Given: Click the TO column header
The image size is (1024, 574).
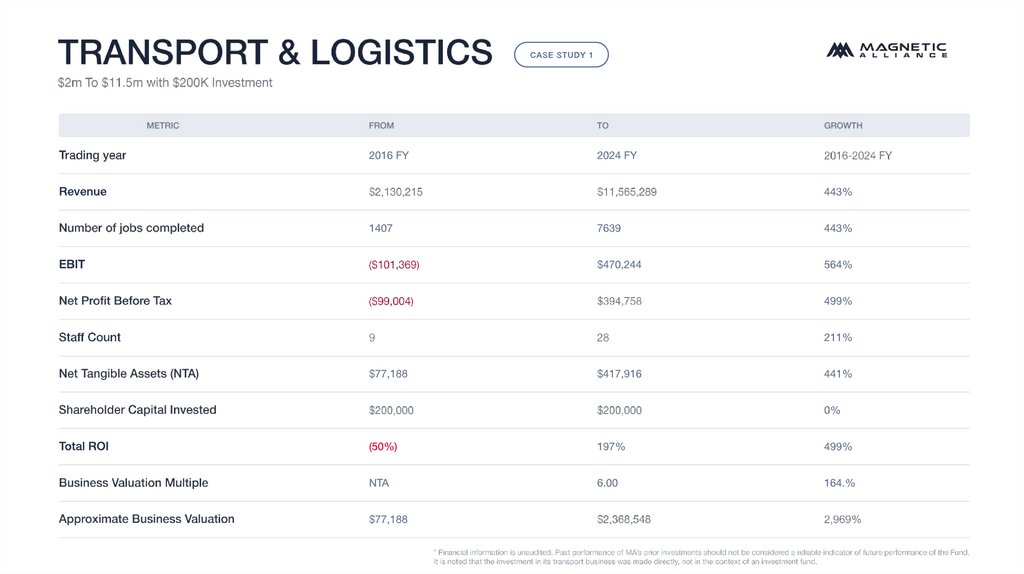Looking at the screenshot, I should (603, 126).
